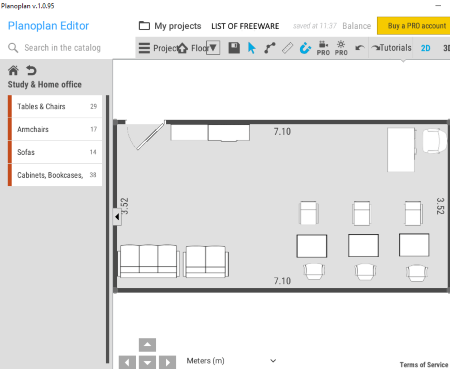Click the undo arrow icon
Viewport: 450px width, 369px height.
point(359,48)
